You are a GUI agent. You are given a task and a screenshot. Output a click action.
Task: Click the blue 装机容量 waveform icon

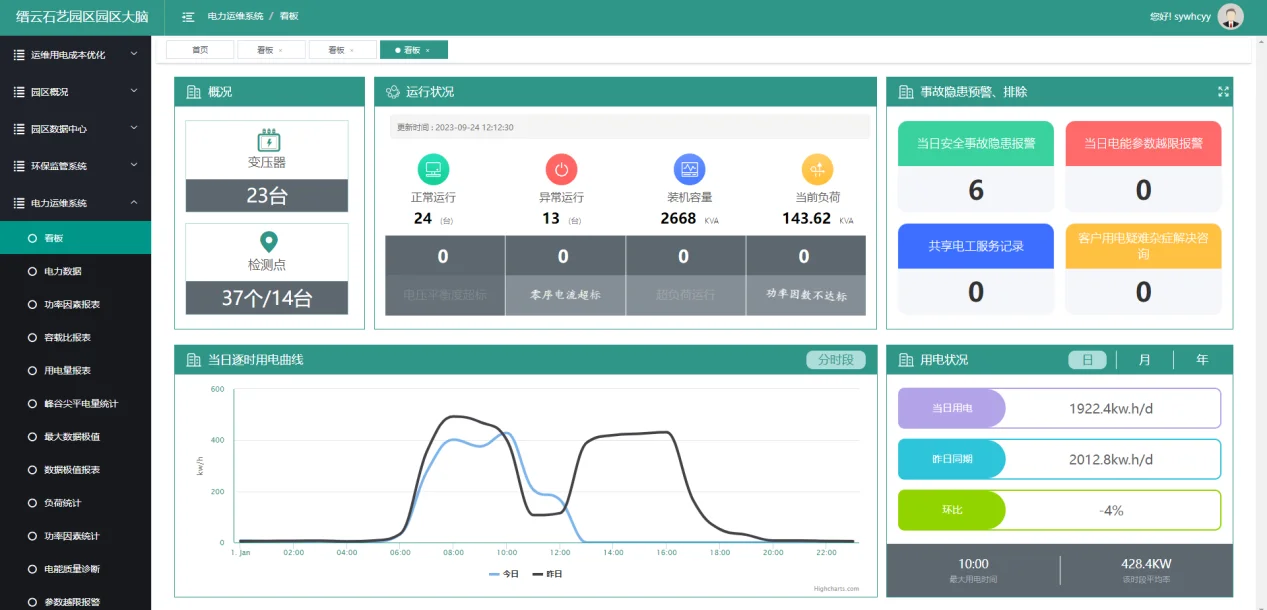[689, 169]
